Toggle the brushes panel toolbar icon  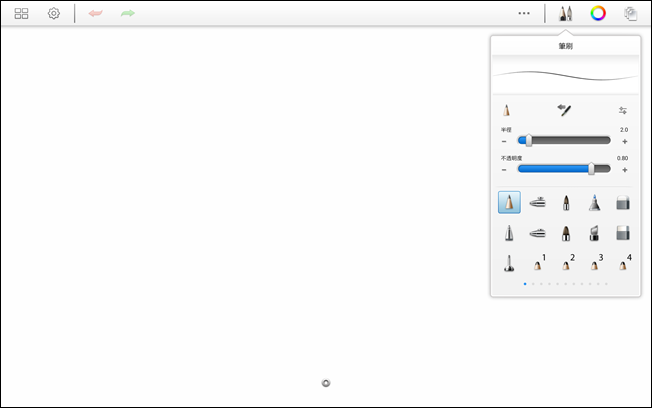pos(565,14)
